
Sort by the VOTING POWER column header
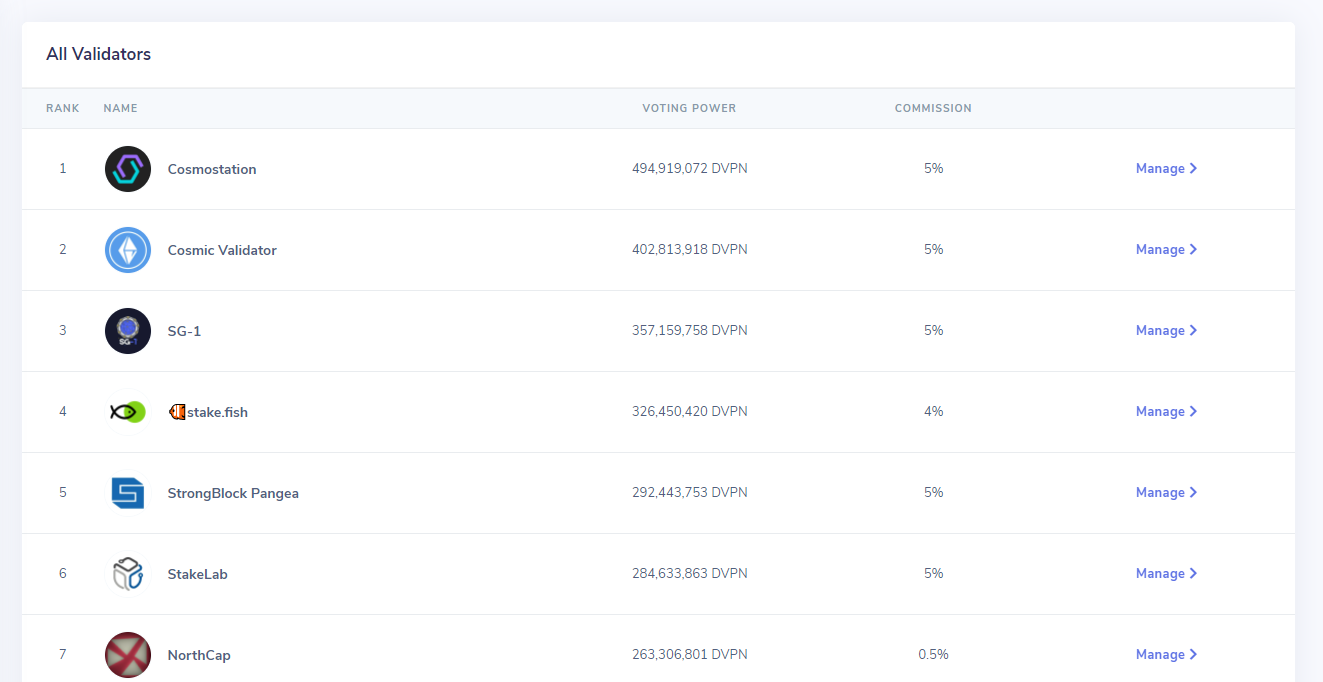(689, 108)
